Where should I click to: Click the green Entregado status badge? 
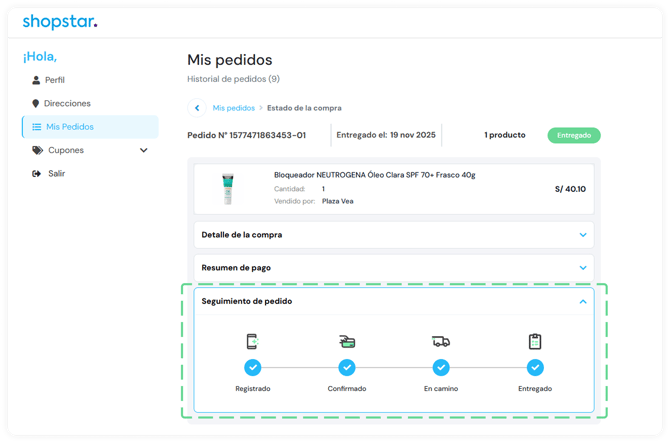(x=574, y=135)
